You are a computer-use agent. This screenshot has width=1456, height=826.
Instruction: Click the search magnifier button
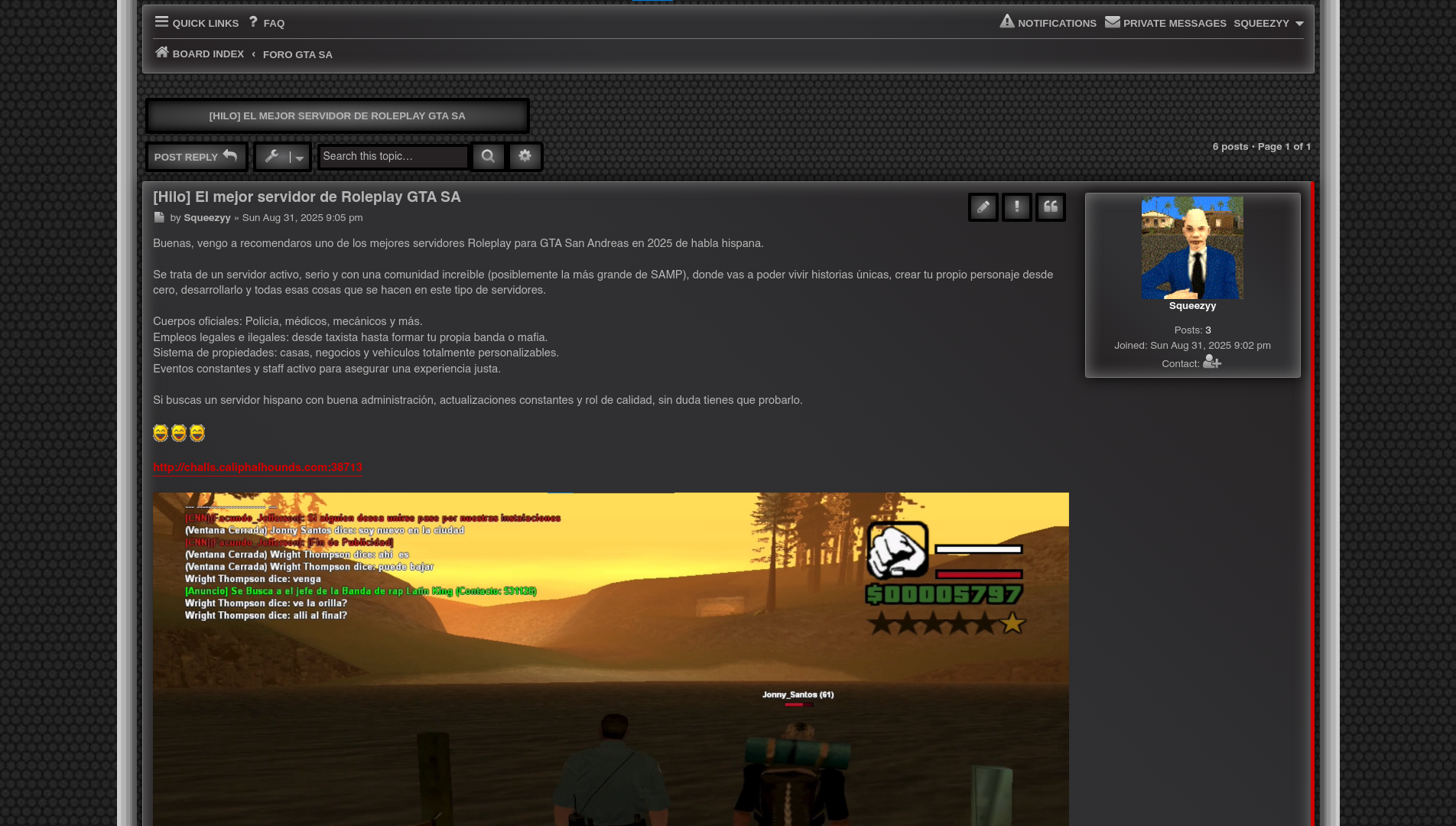click(x=488, y=157)
